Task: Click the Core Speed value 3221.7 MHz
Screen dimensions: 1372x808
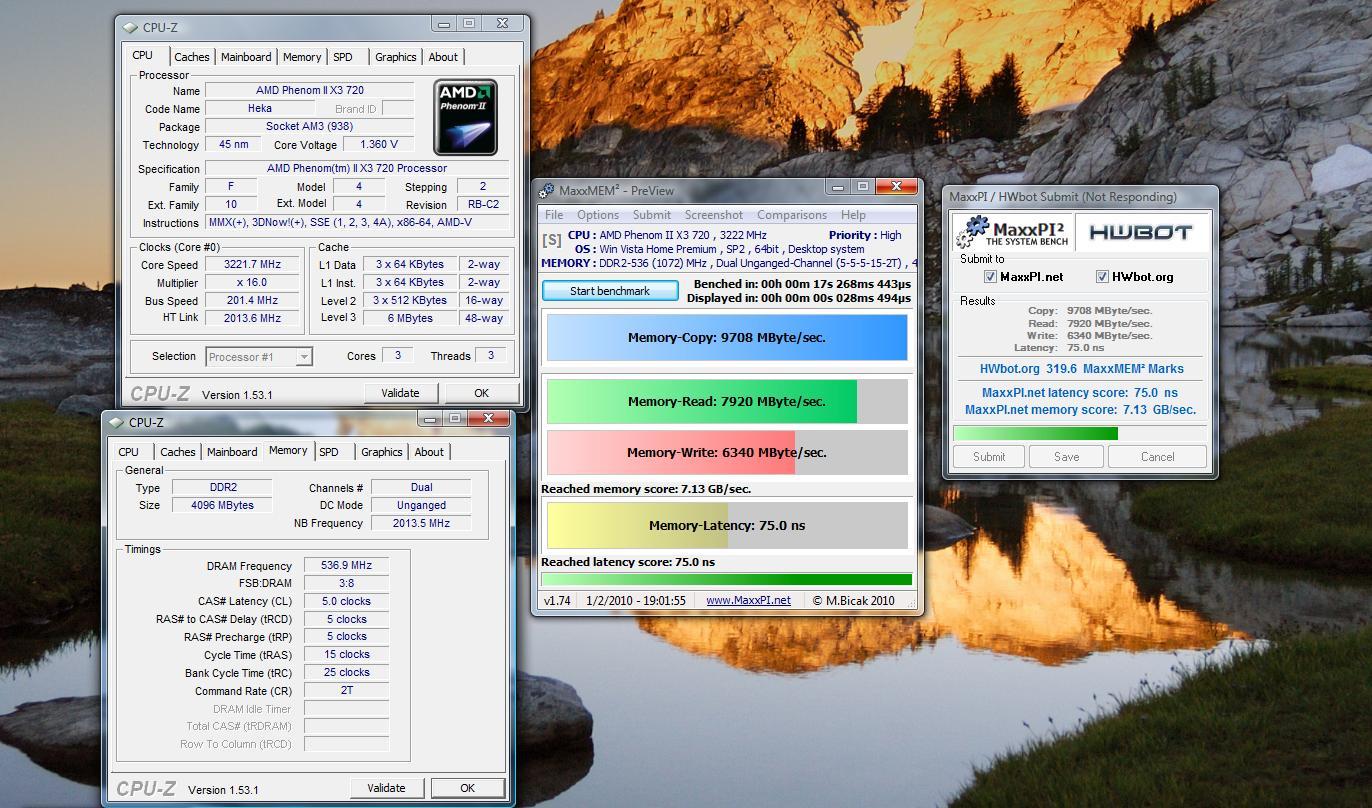Action: [x=252, y=265]
